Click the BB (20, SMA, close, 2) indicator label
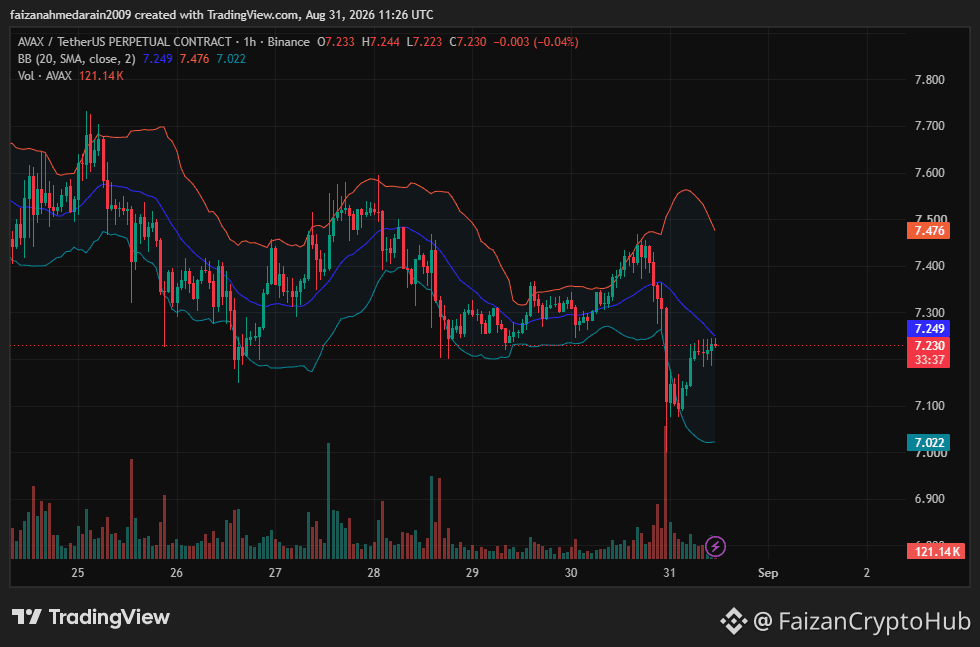The image size is (980, 647). click(77, 59)
